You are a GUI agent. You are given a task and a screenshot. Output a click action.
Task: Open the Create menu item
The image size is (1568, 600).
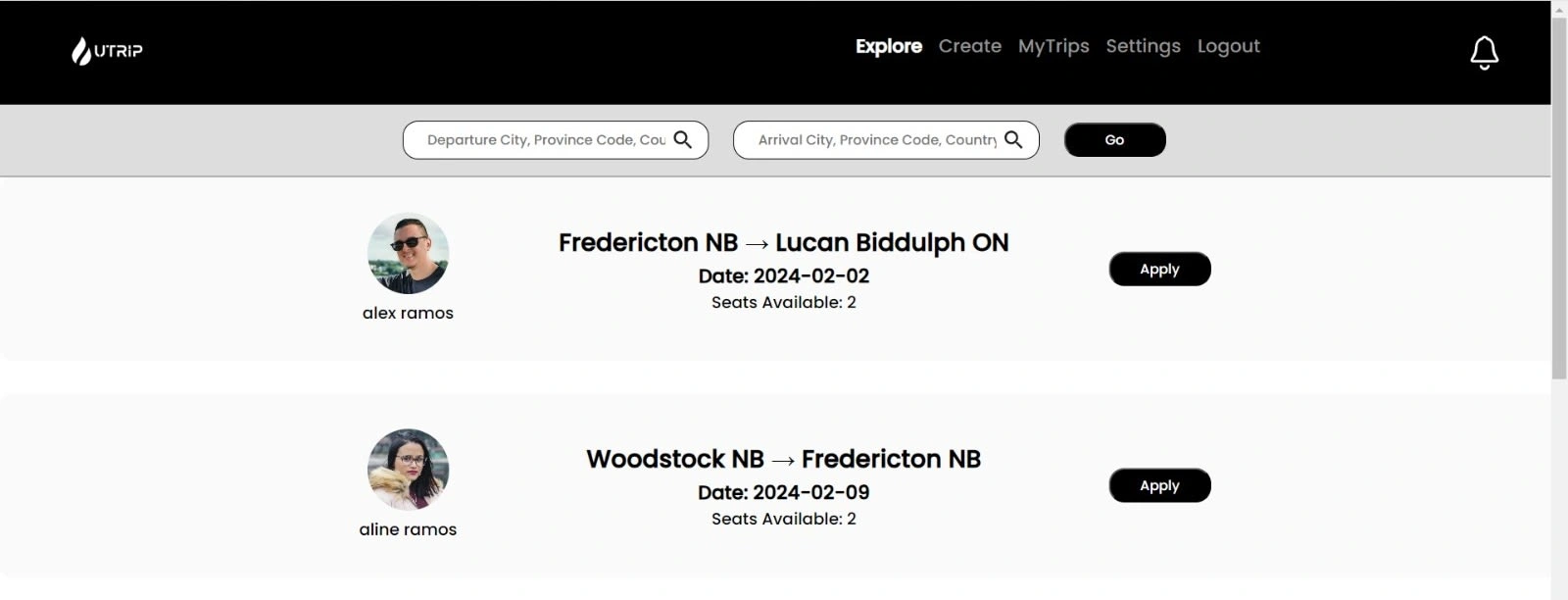[970, 46]
